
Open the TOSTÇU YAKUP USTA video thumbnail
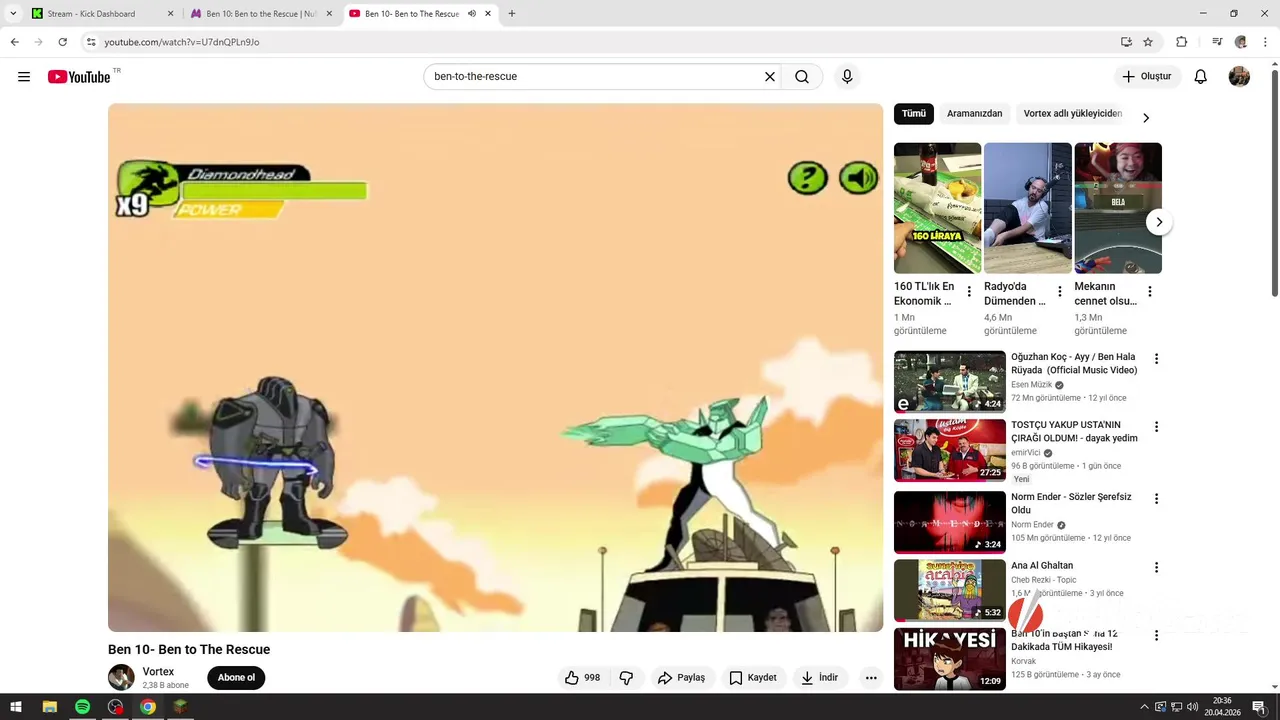(x=950, y=450)
